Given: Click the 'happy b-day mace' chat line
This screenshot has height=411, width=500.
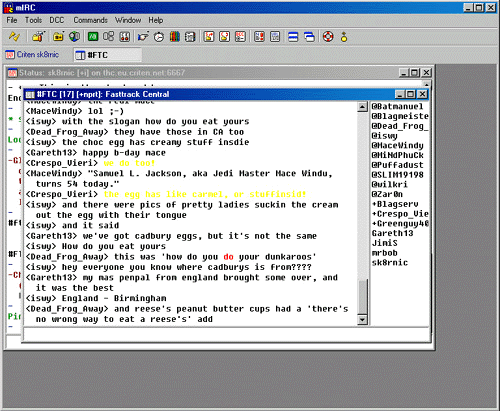Looking at the screenshot, I should click(124, 153).
